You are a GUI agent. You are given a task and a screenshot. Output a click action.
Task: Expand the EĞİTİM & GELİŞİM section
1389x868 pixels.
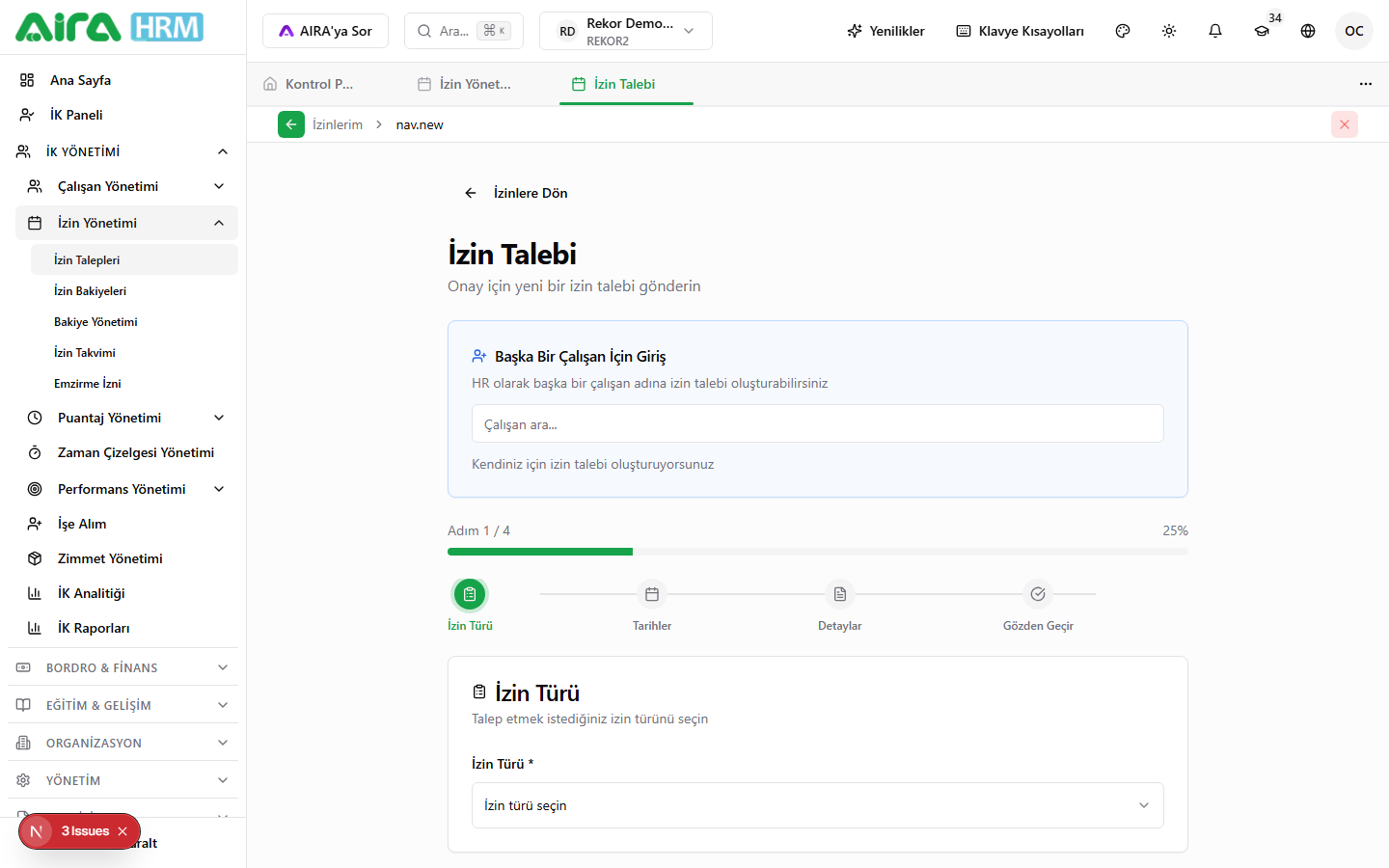click(x=123, y=705)
